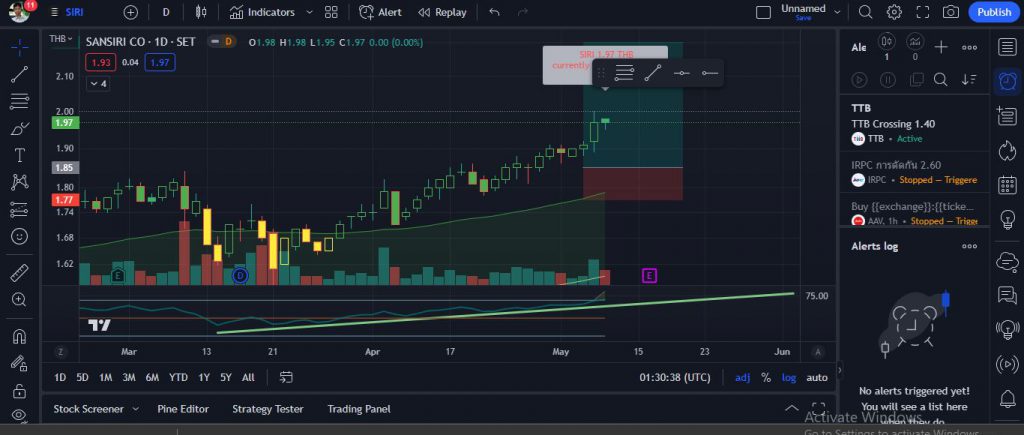The width and height of the screenshot is (1024, 435).
Task: Activate the zoom in tool
Action: 20,299
